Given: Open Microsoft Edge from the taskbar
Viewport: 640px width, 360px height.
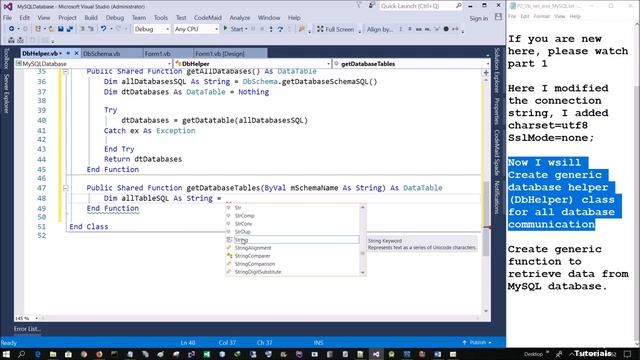Looking at the screenshot, I should 38,354.
